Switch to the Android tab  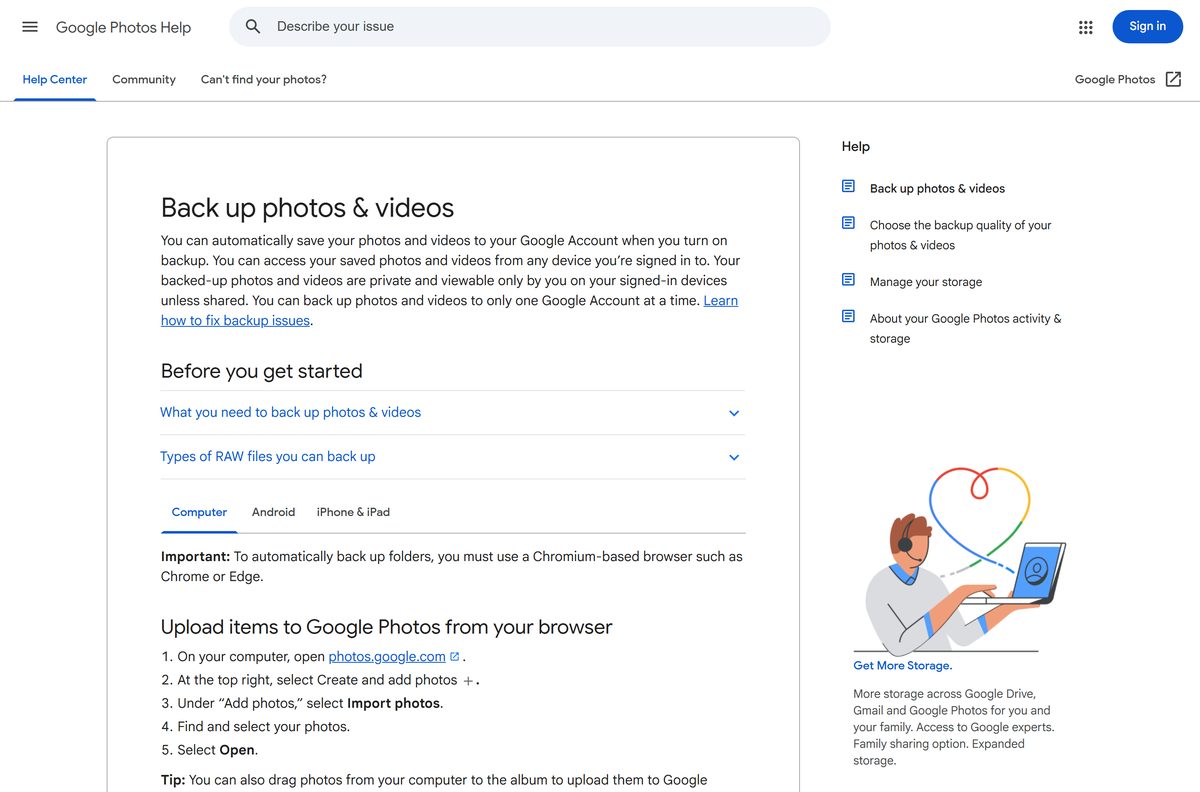(x=273, y=512)
